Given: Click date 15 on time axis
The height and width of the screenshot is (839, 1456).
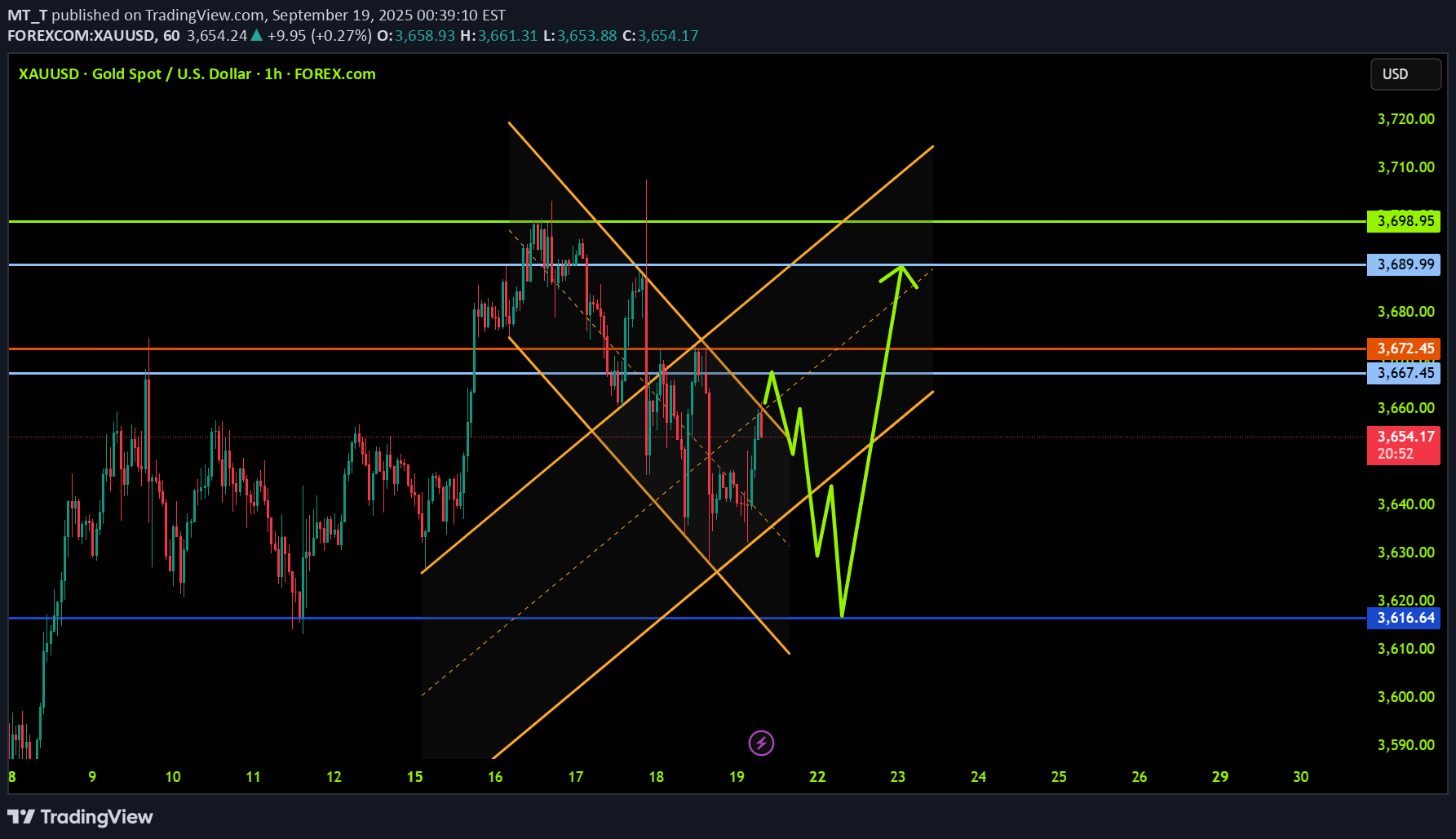Looking at the screenshot, I should click(414, 777).
